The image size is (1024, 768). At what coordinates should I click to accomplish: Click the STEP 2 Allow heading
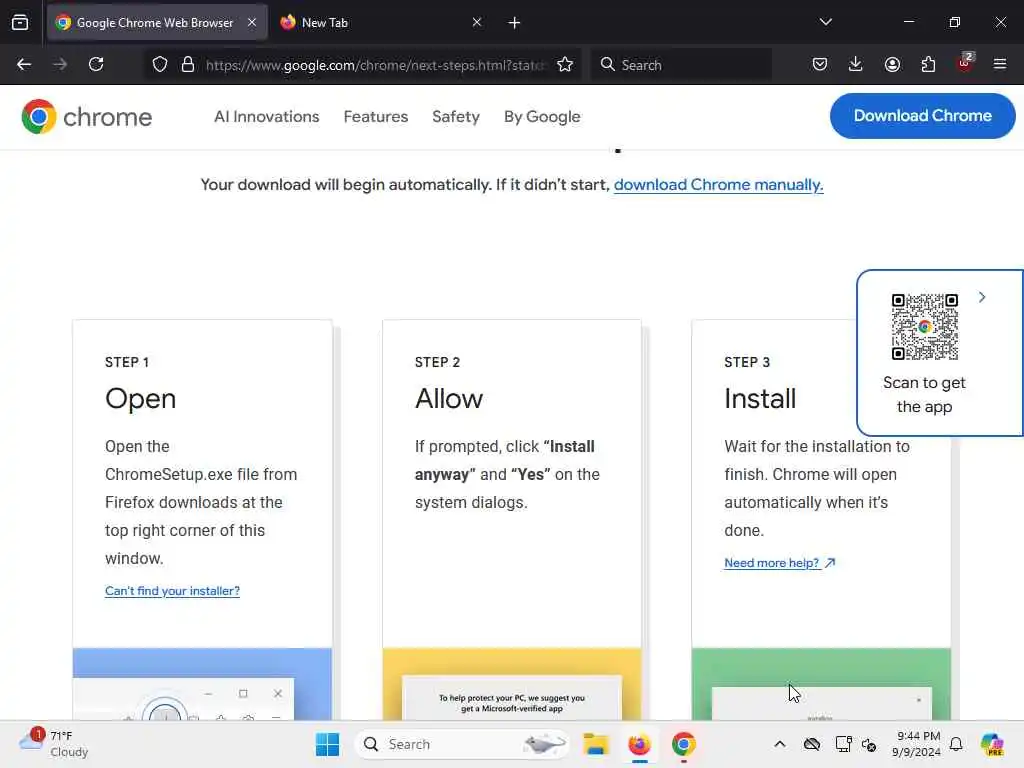tap(449, 398)
